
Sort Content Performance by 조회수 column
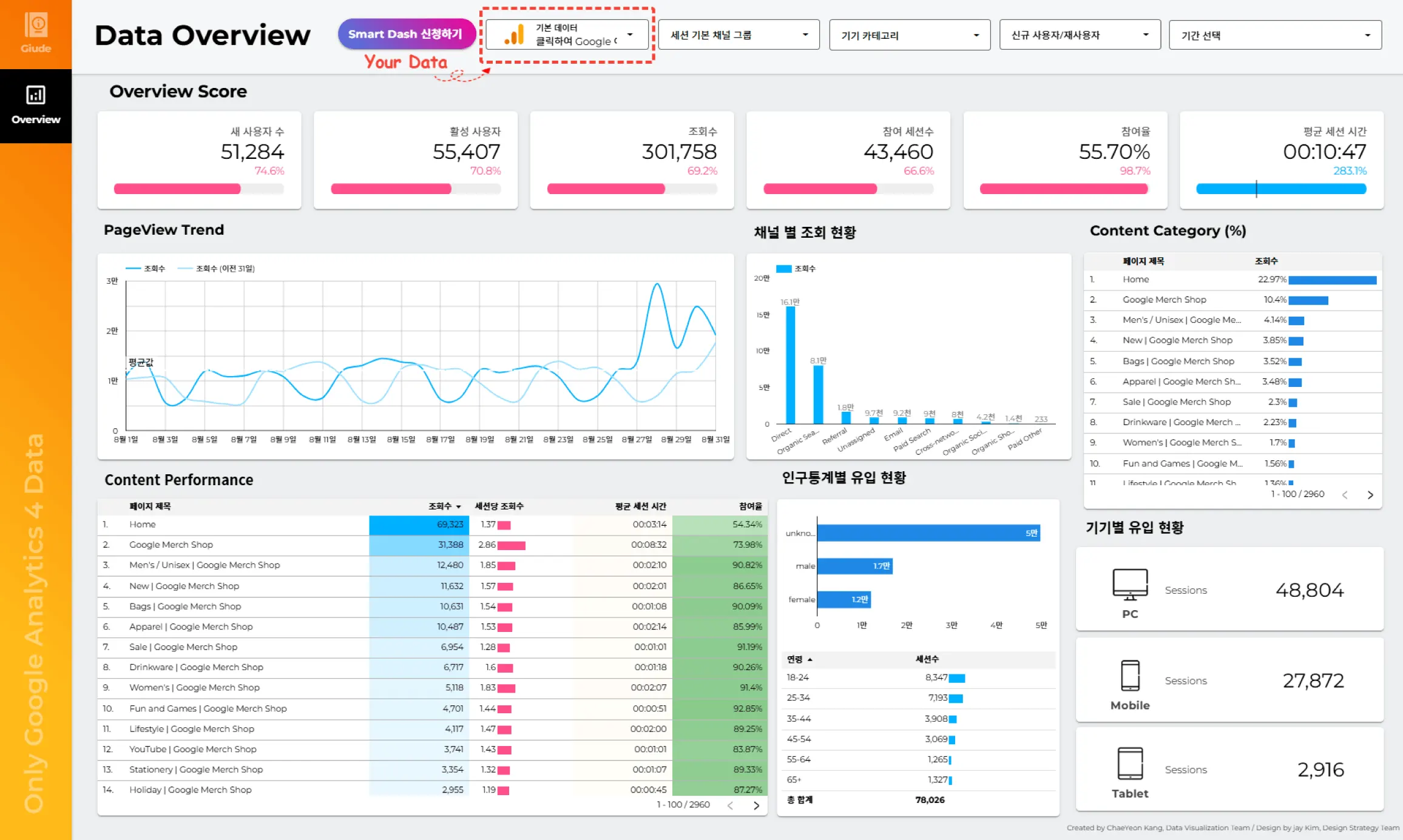[445, 506]
